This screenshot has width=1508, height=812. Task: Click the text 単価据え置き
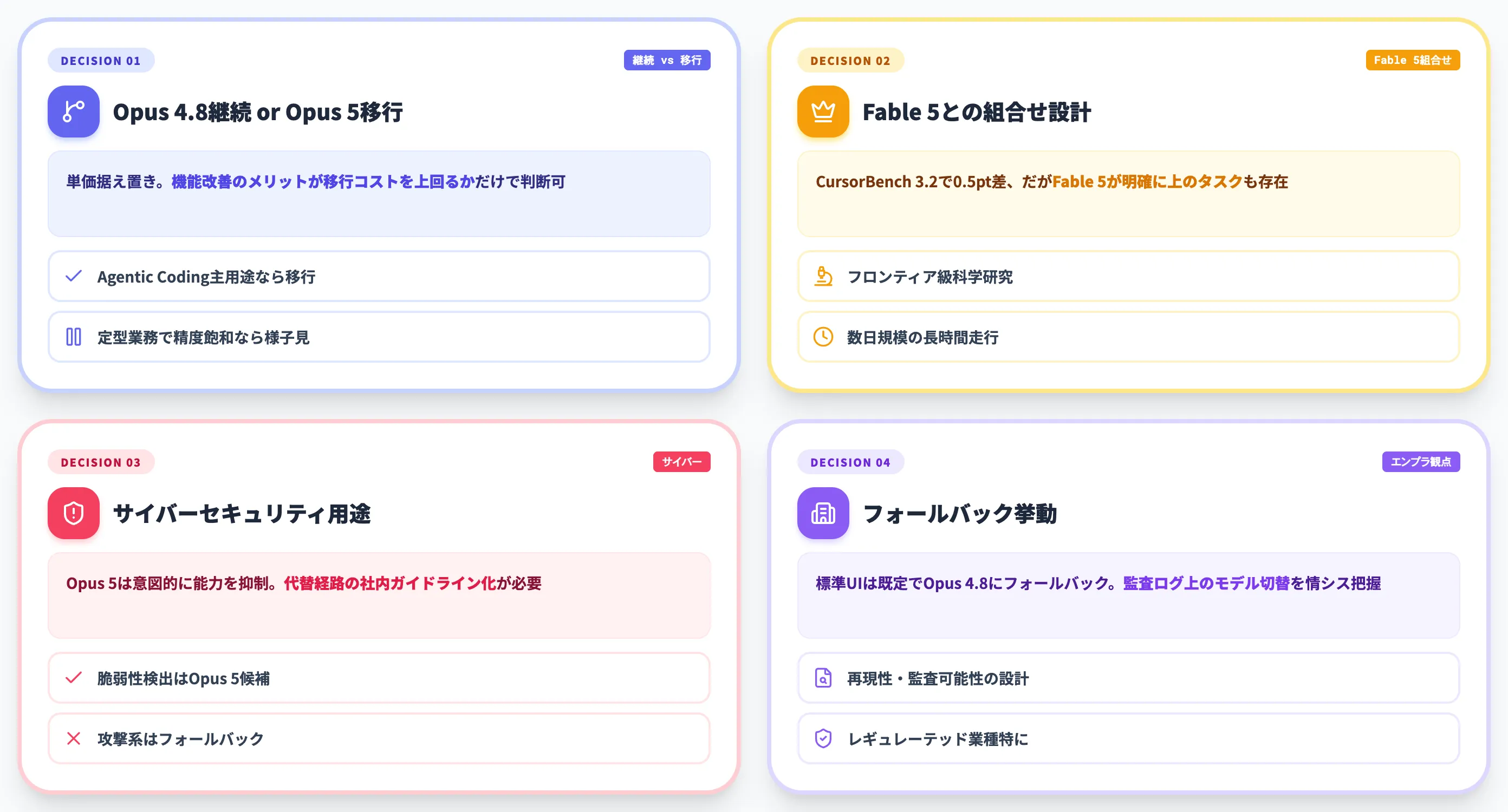click(x=111, y=182)
